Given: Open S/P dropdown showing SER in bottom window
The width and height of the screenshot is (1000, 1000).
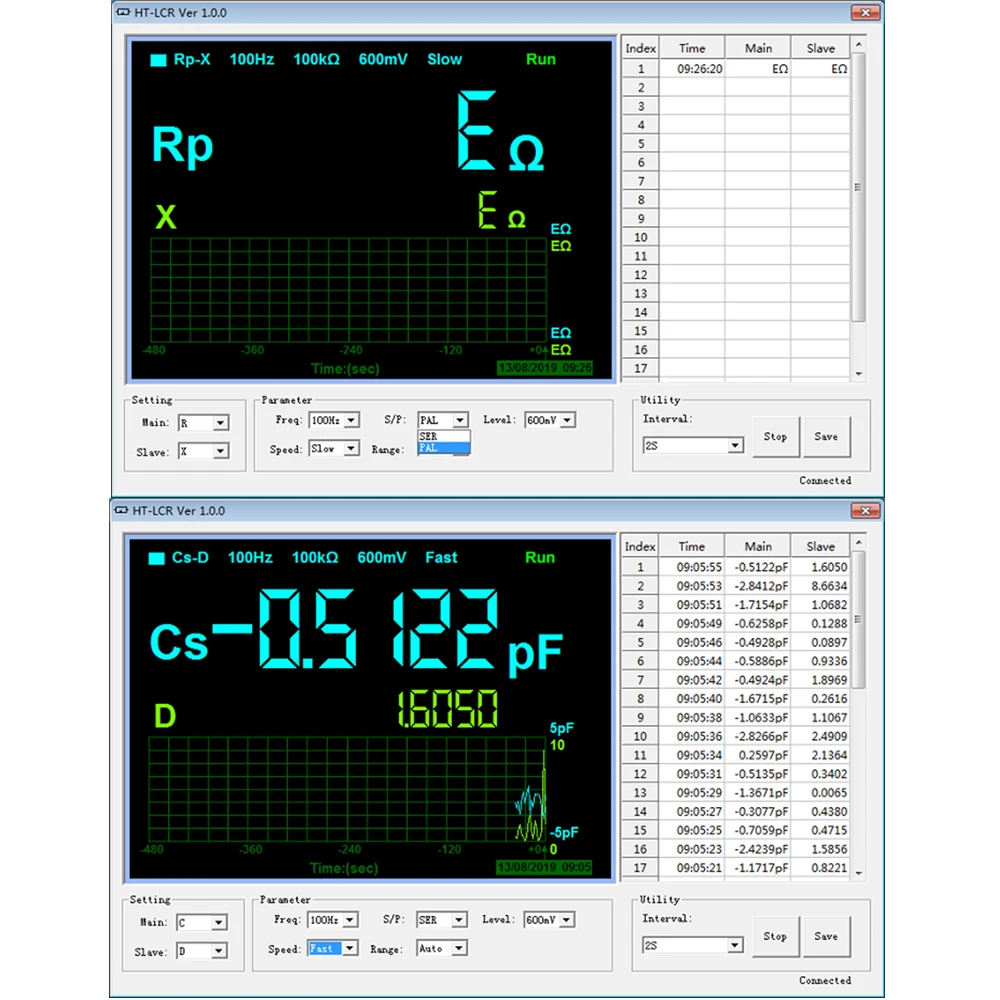Looking at the screenshot, I should (x=442, y=920).
